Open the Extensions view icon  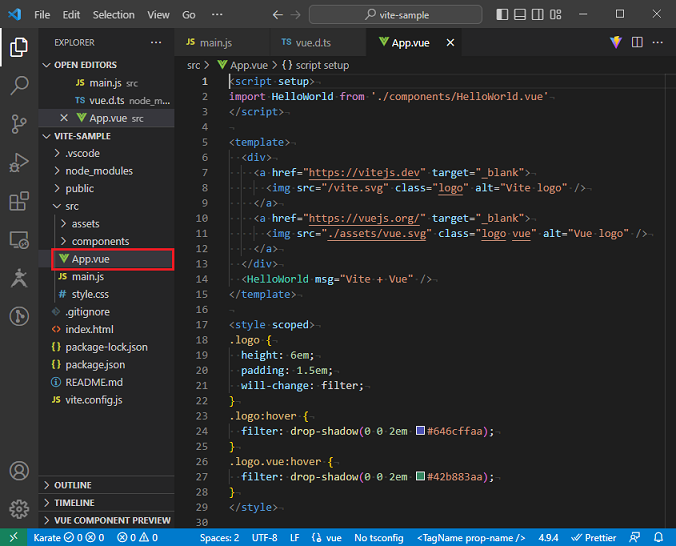[19, 201]
